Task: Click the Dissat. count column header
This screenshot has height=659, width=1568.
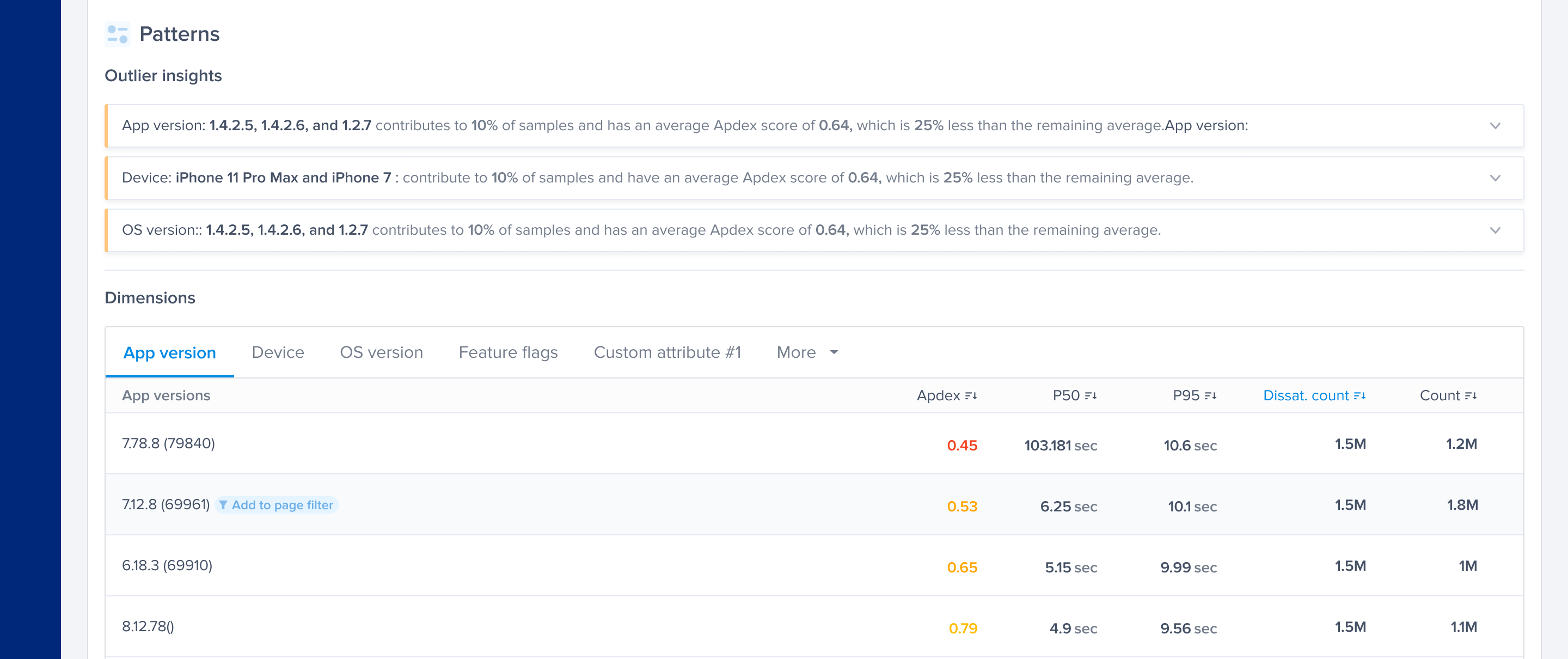Action: pyautogui.click(x=1305, y=396)
